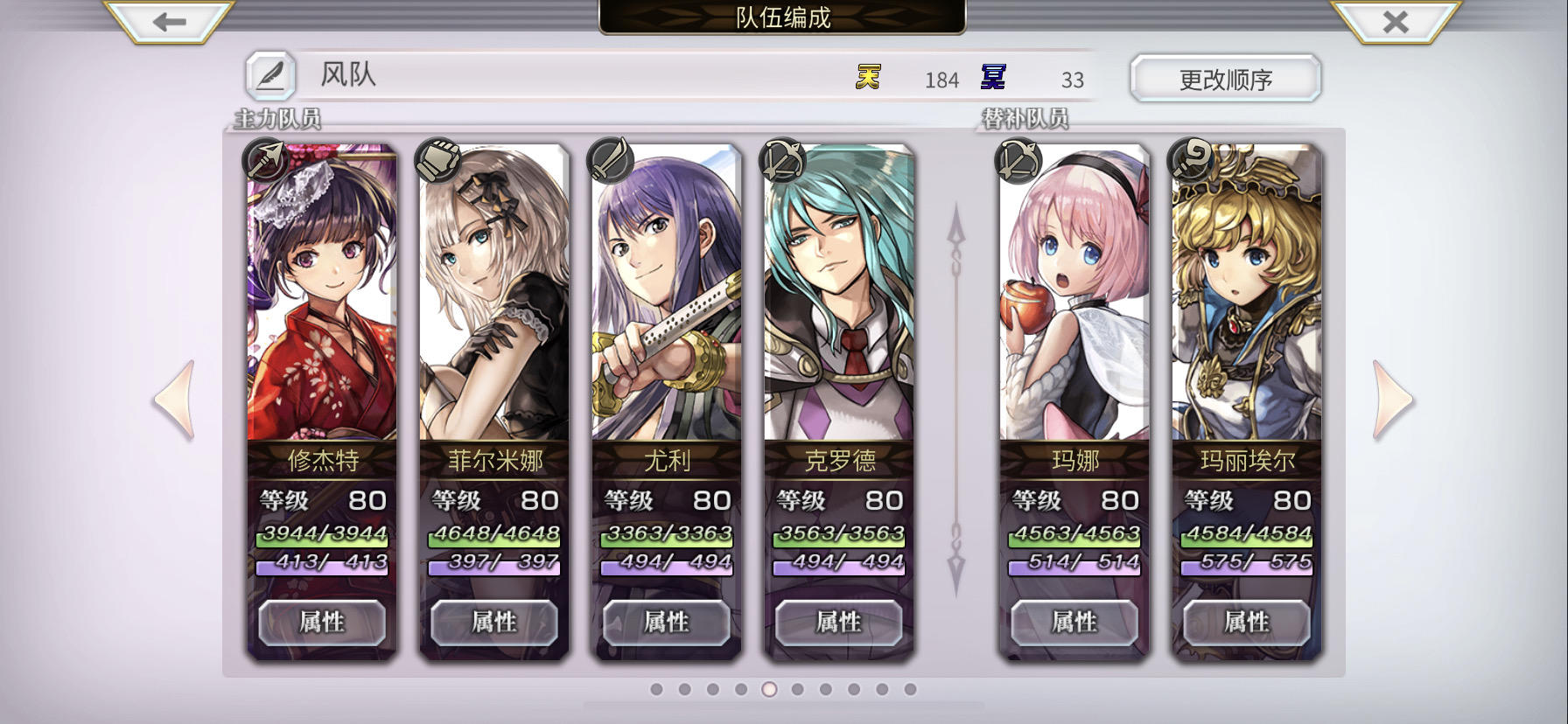
Task: Click the weapon class icon on 修杰特's card
Action: coord(266,160)
